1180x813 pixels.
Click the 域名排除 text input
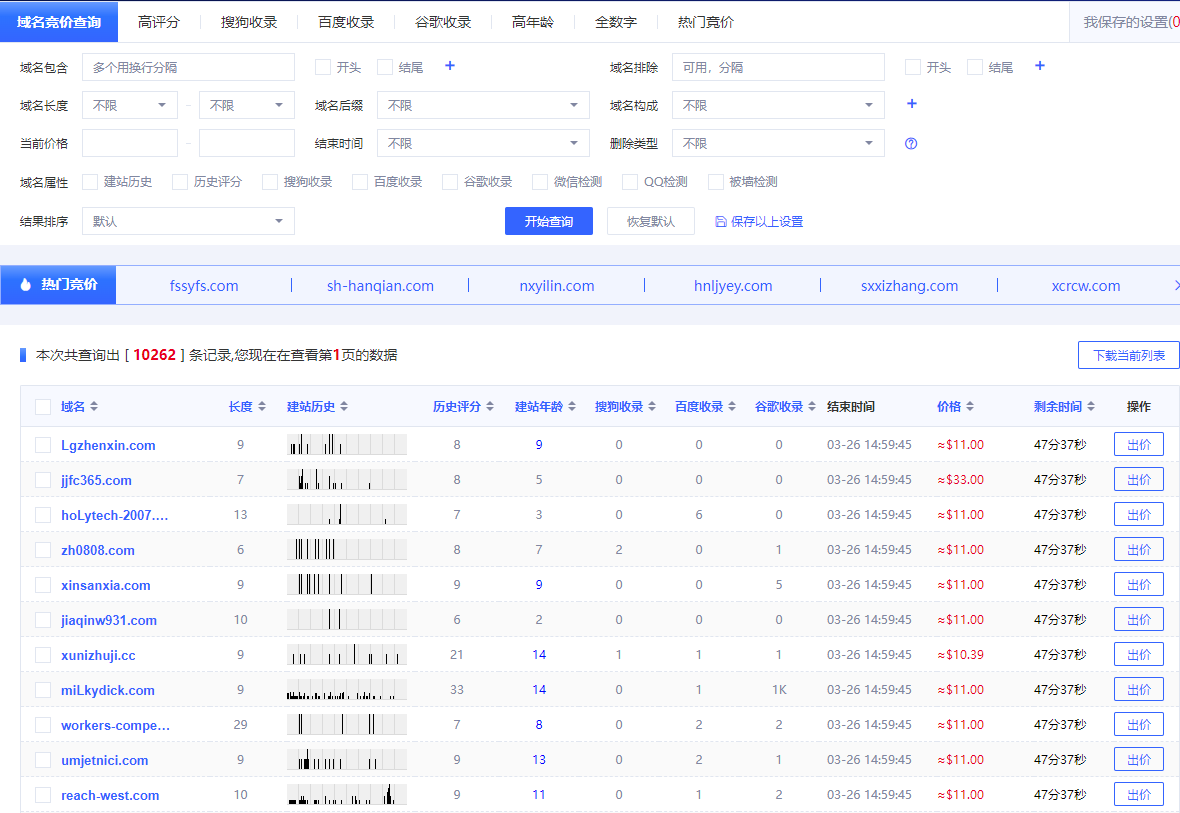(x=778, y=67)
